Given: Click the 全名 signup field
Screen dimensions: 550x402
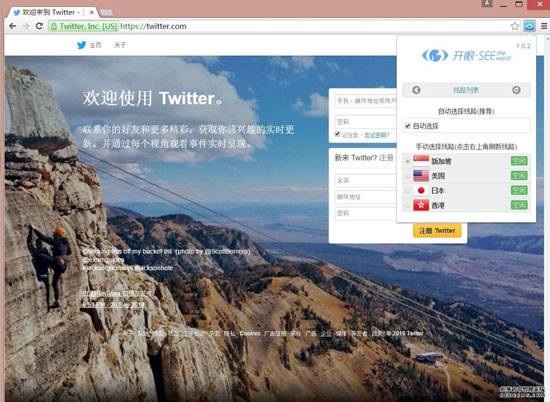Looking at the screenshot, I should (365, 180).
